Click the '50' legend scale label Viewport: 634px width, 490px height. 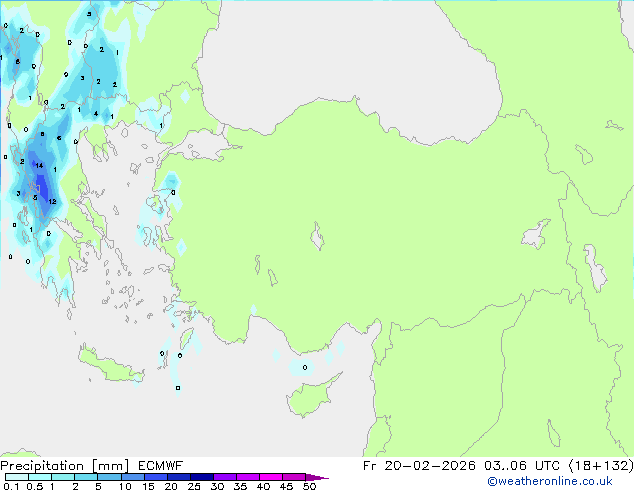[309, 486]
